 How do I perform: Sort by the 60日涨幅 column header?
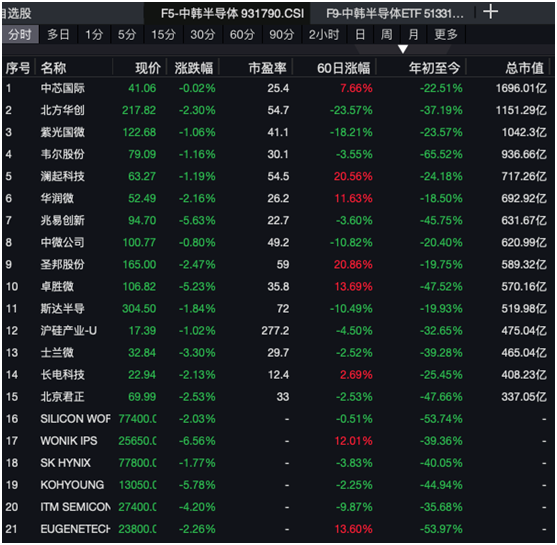343,68
